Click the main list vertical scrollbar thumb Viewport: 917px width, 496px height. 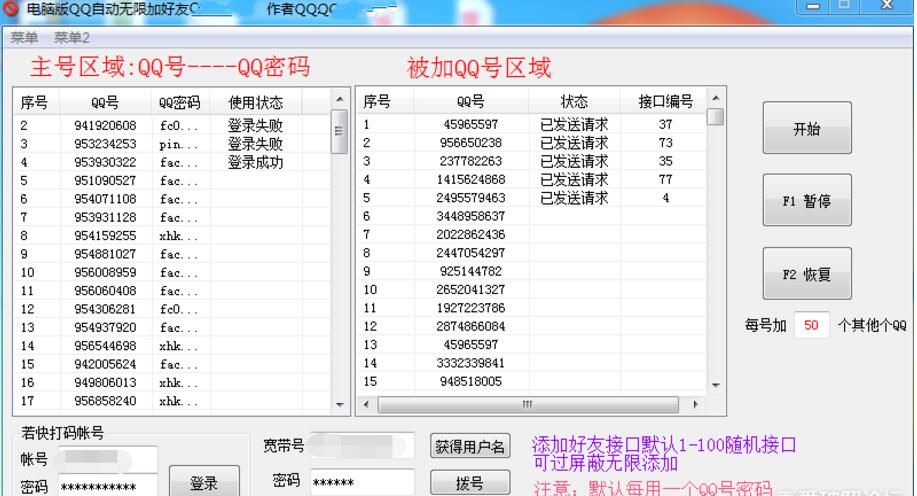click(339, 131)
